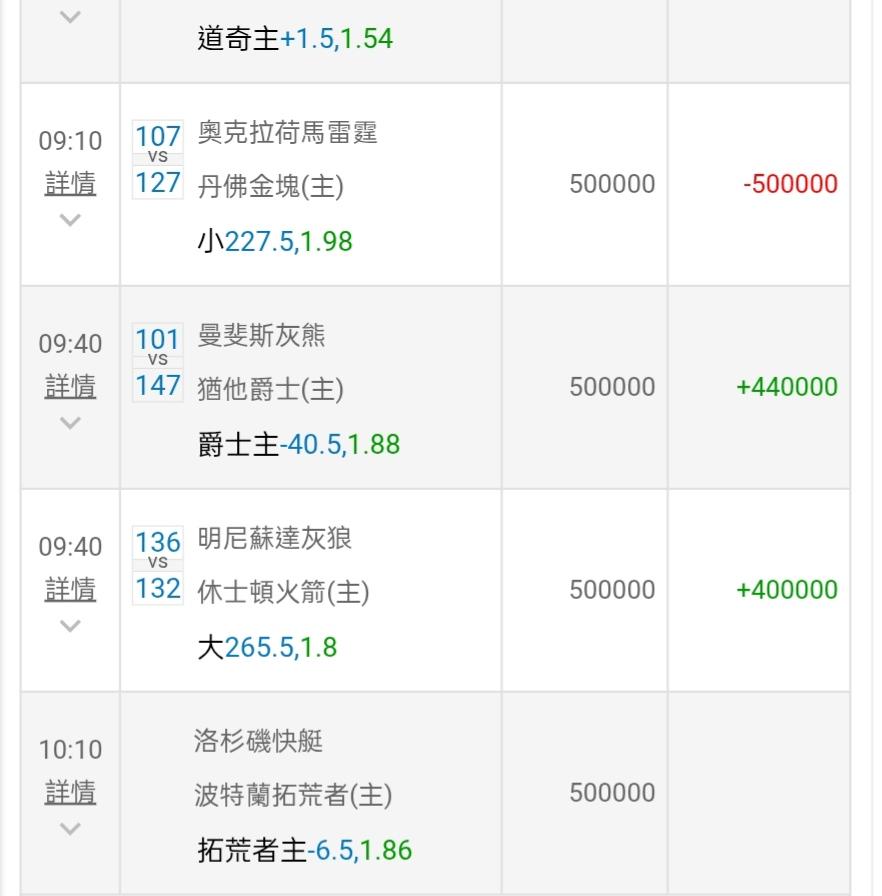Select the 拓荒者主-6.5,1.86 bet line

point(305,850)
